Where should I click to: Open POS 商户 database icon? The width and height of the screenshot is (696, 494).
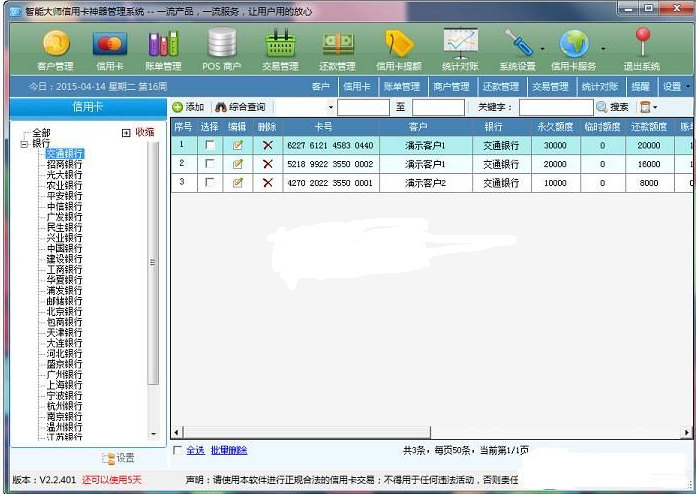[222, 43]
